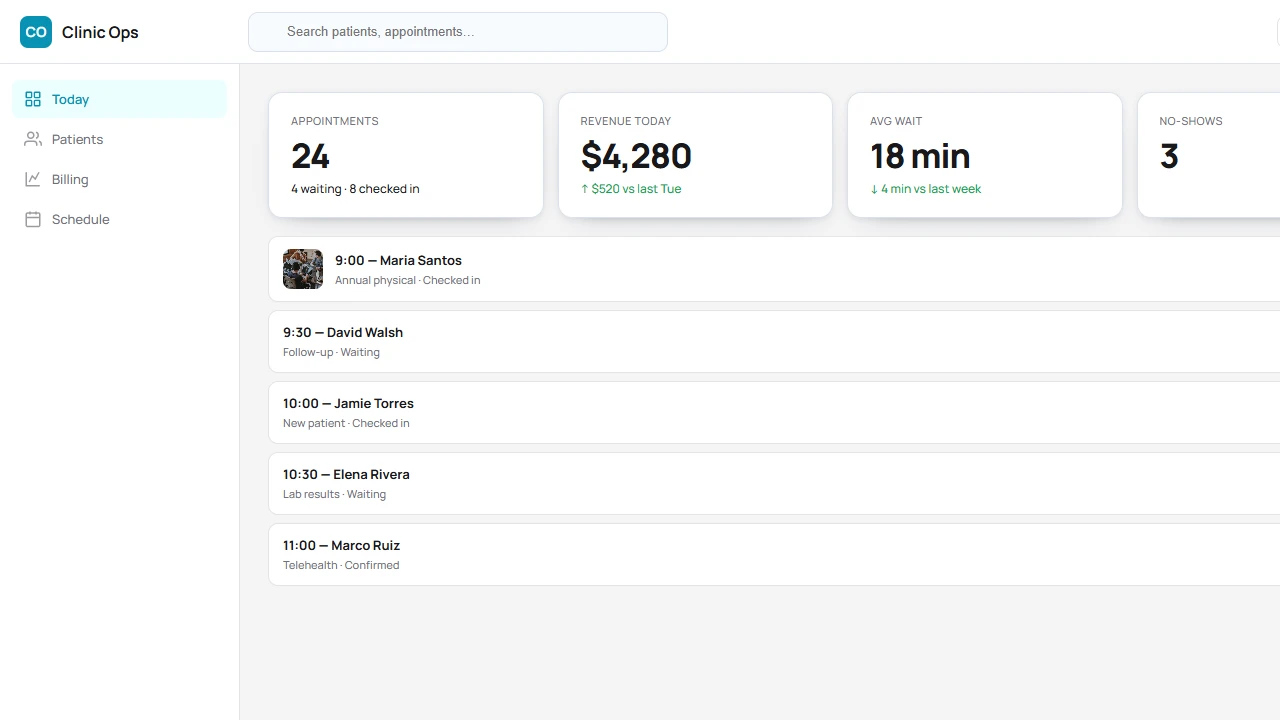Click '↑ $520 vs last Tue' text
1280x720 pixels.
(631, 189)
